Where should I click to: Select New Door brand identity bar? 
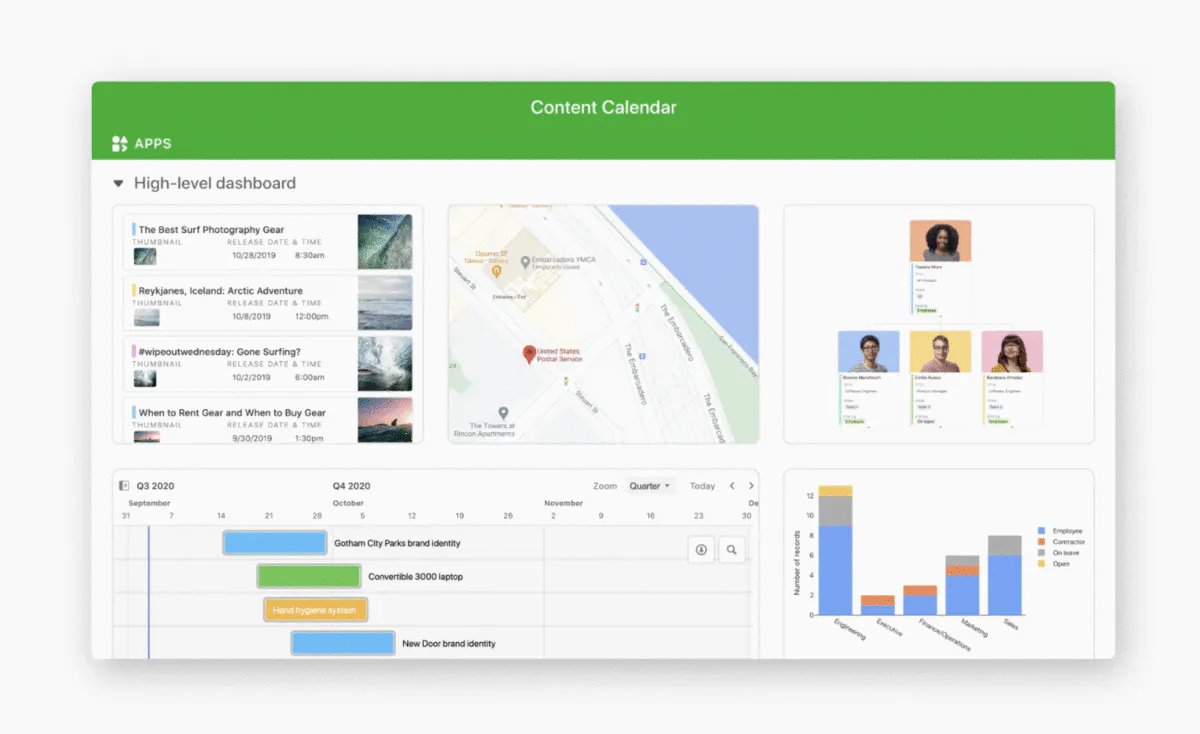coord(343,643)
